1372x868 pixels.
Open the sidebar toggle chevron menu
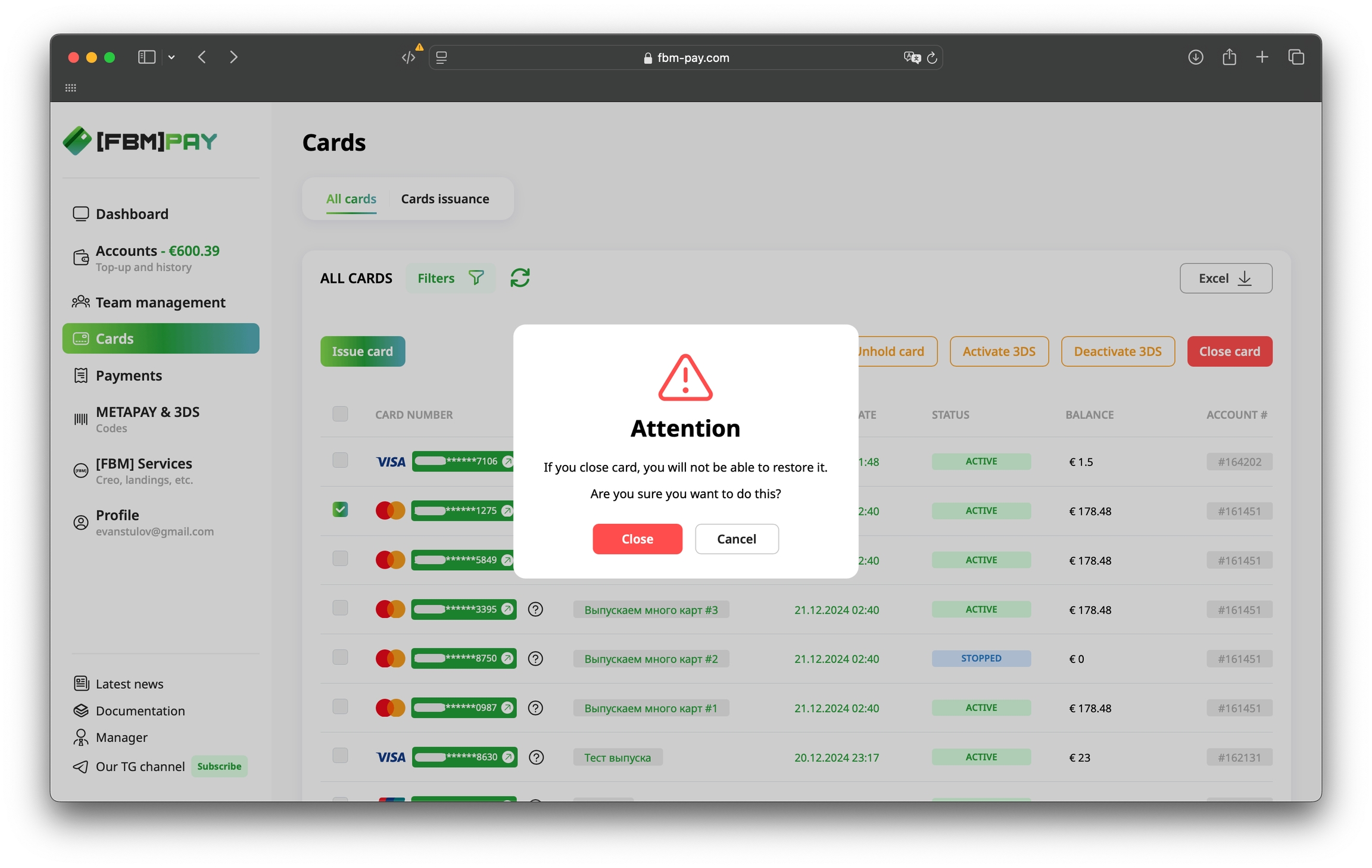tap(171, 57)
